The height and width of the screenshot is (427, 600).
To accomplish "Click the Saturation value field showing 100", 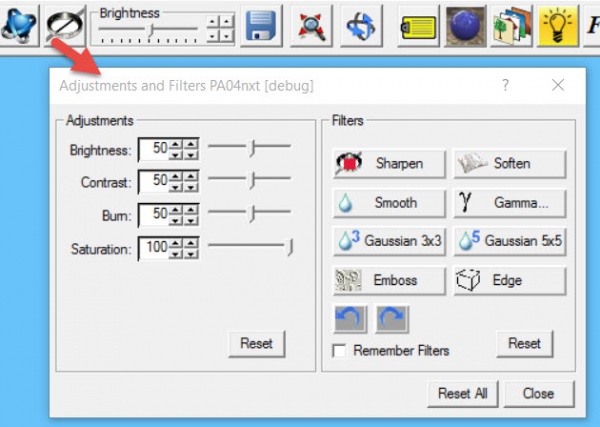I will [x=153, y=248].
